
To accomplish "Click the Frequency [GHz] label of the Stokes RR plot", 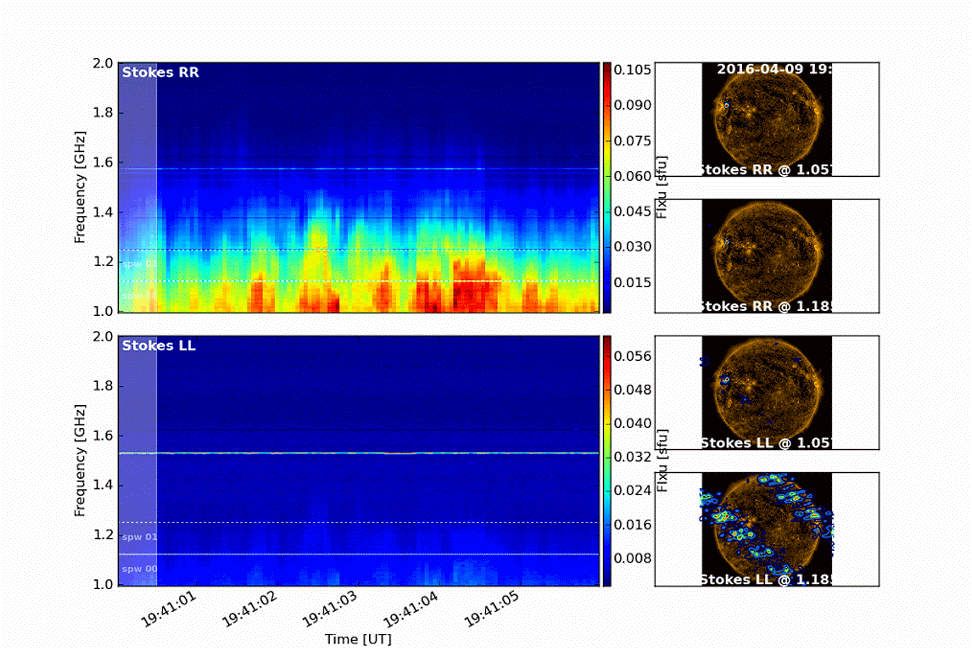I will click(80, 187).
